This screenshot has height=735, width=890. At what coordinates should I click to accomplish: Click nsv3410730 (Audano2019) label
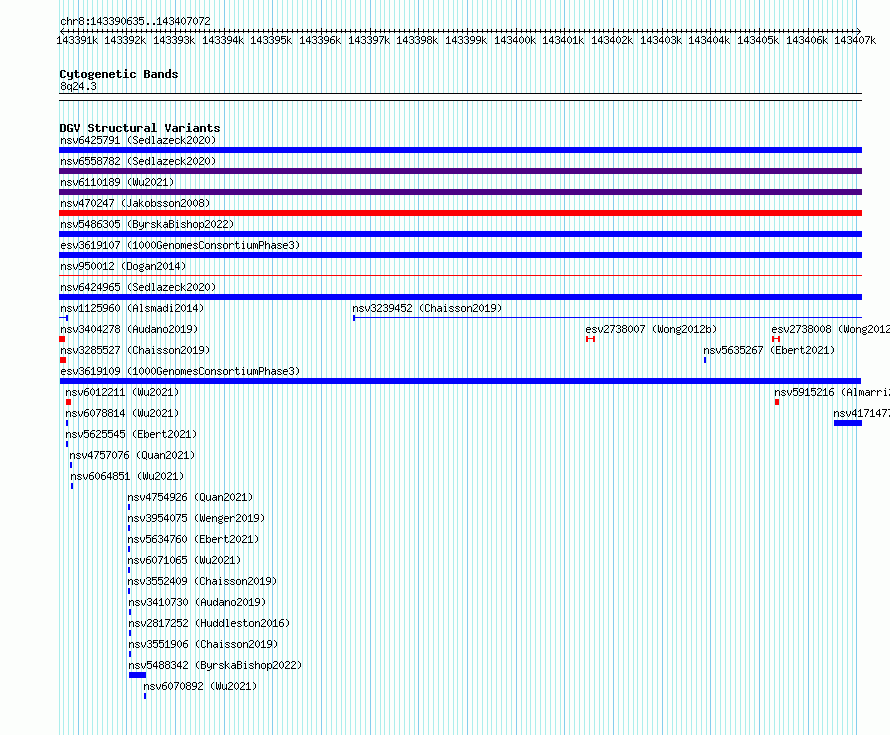198,602
